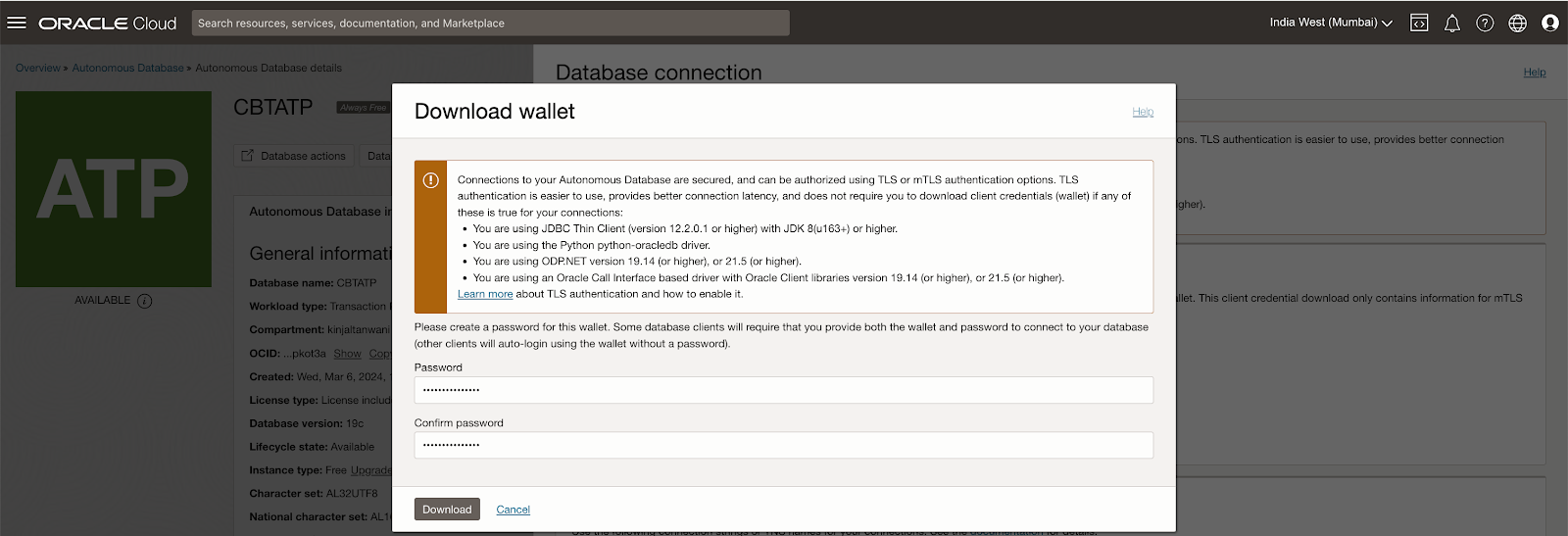Click the Always Free badge

point(364,108)
